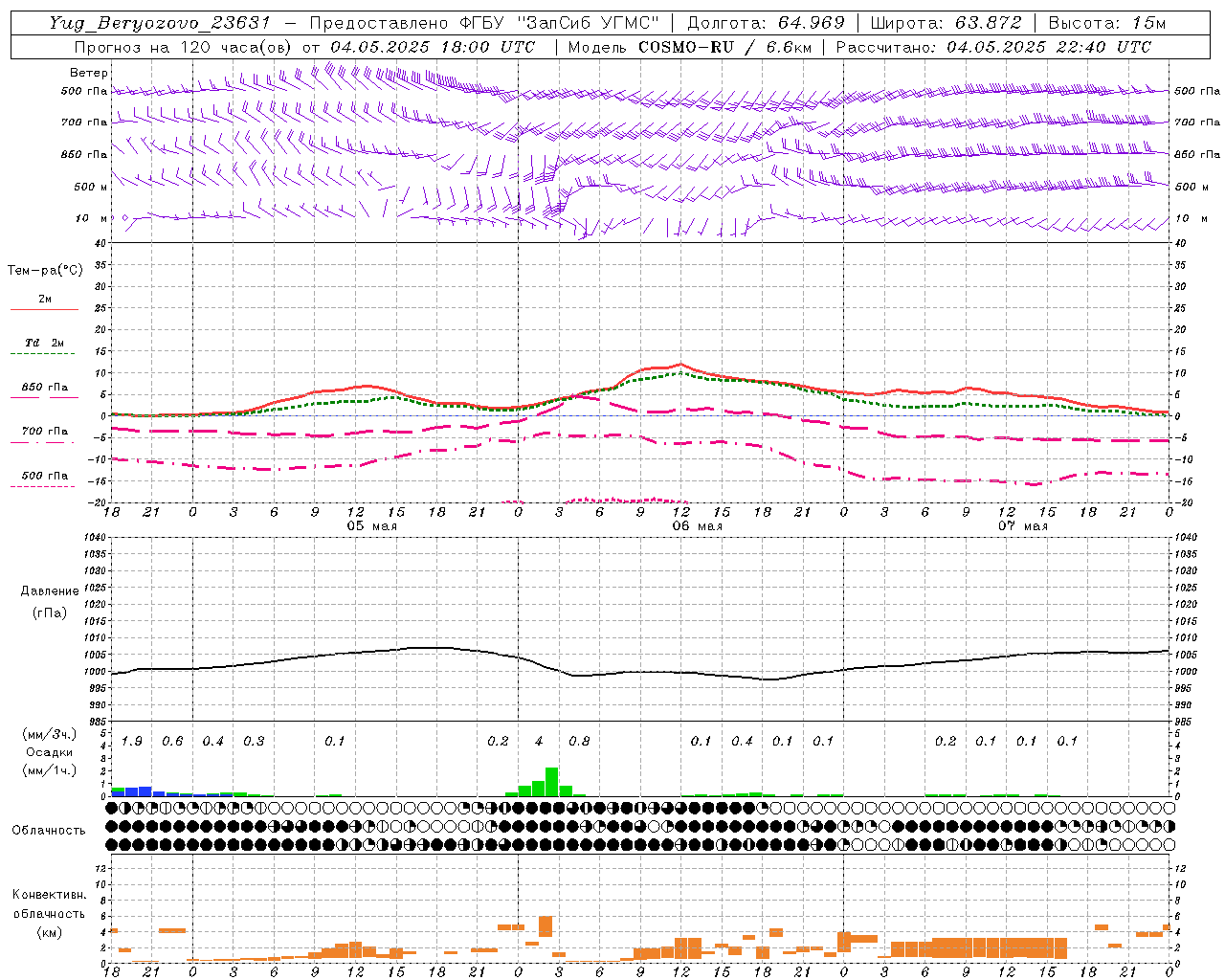Click the Конвективн. облачность label

[49, 904]
